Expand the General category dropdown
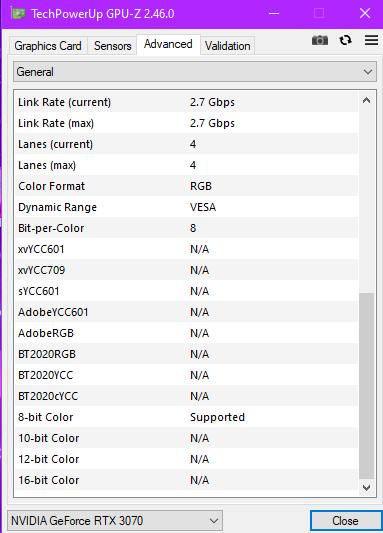The image size is (383, 533). point(195,72)
